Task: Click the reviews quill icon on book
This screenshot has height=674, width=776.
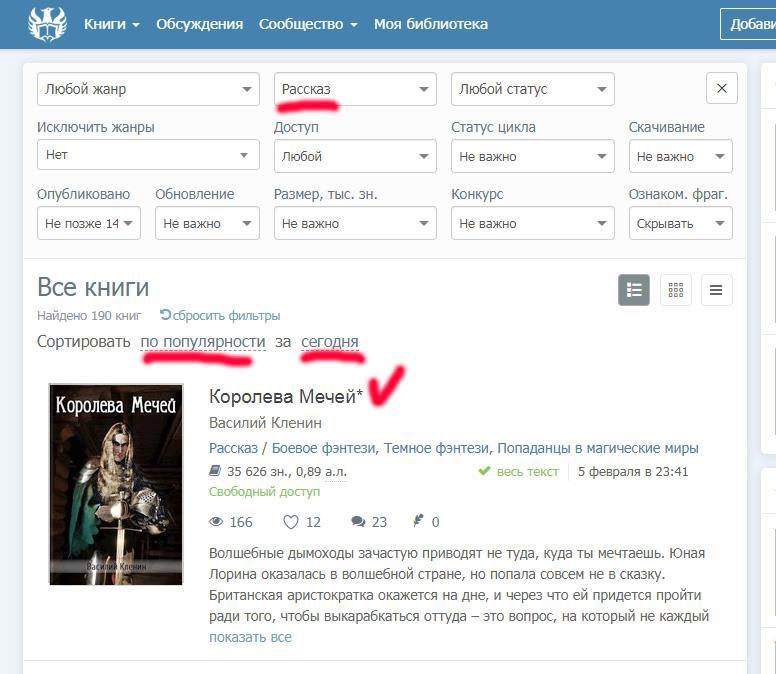Action: click(418, 522)
